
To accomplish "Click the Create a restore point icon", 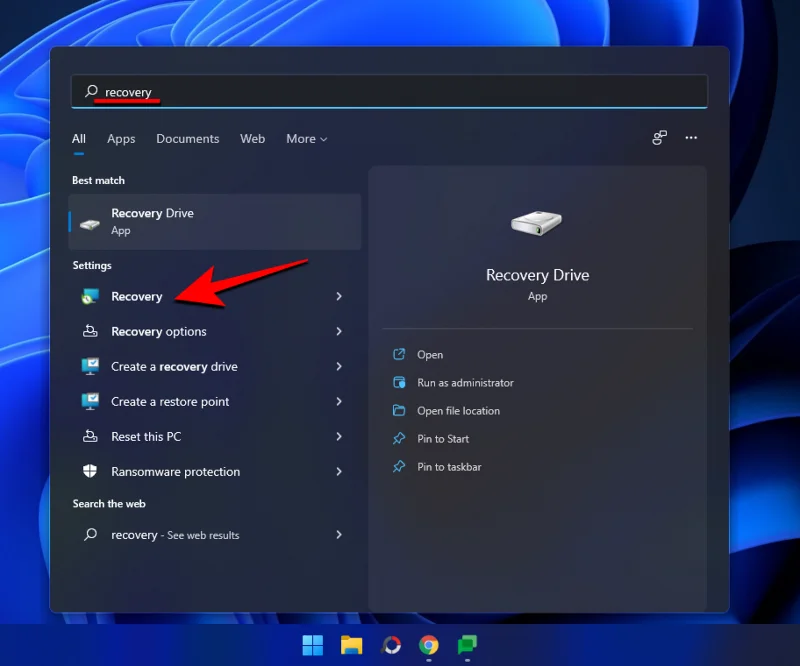I will [91, 401].
